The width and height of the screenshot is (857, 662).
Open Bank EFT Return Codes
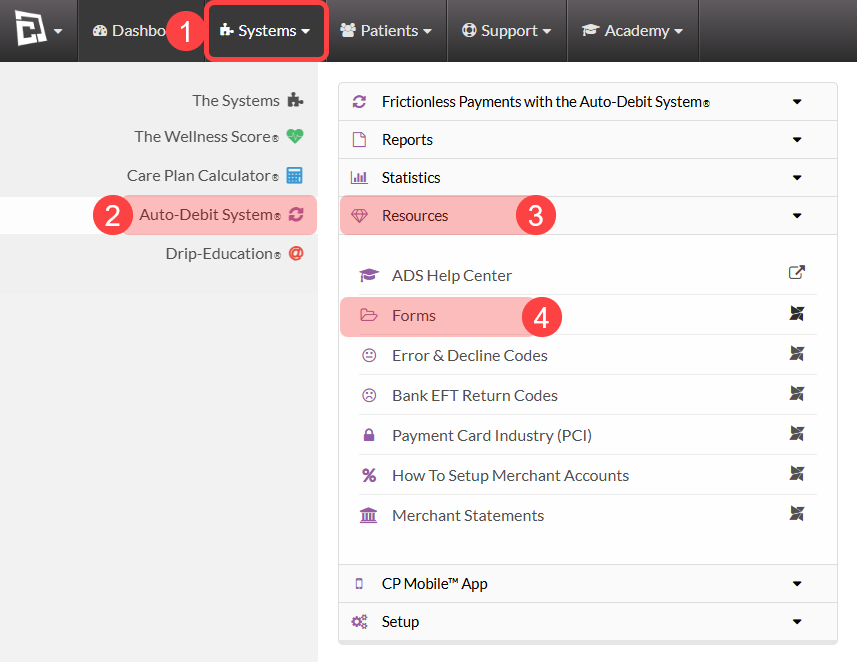click(474, 395)
